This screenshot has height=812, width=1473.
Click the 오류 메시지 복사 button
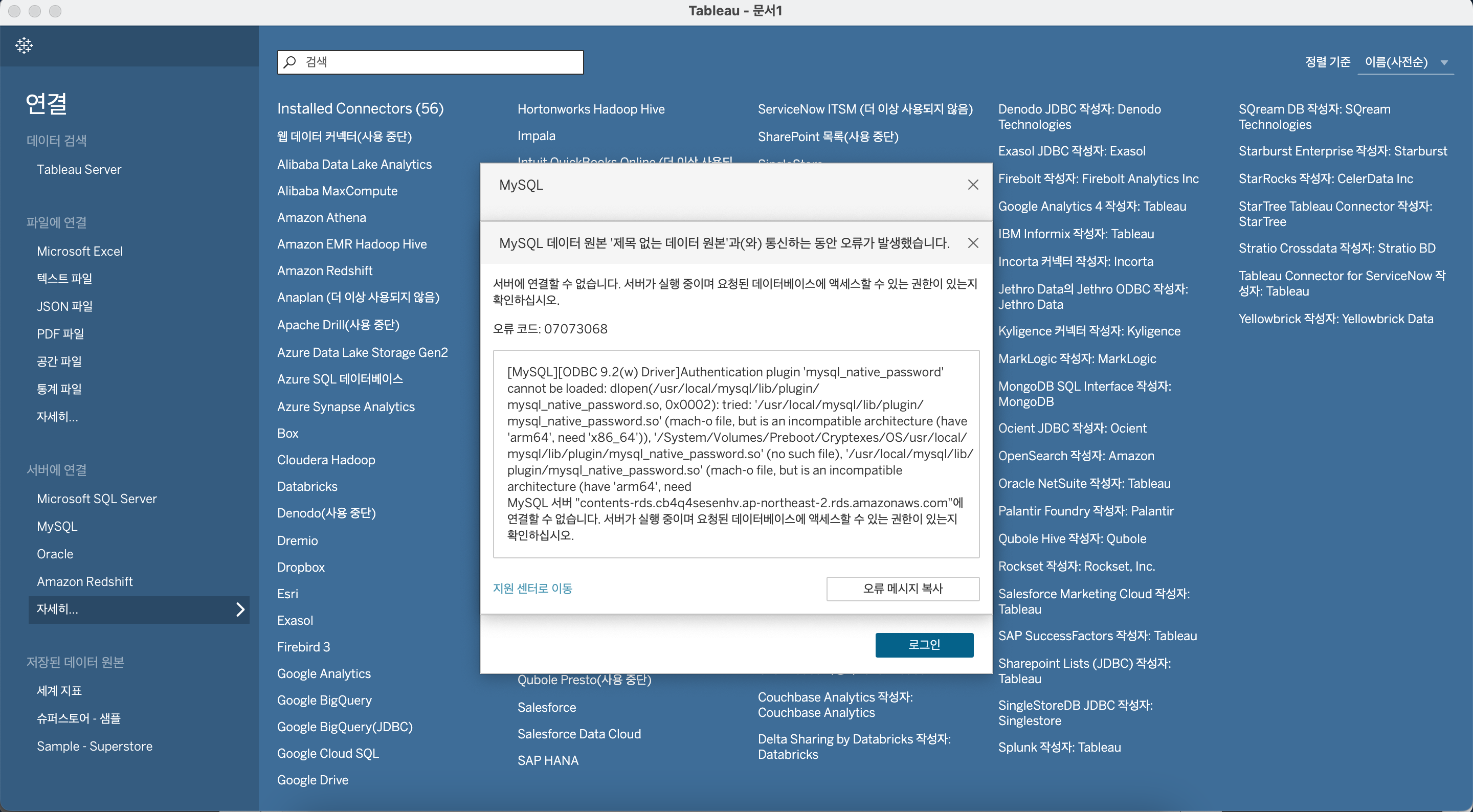[x=902, y=589]
